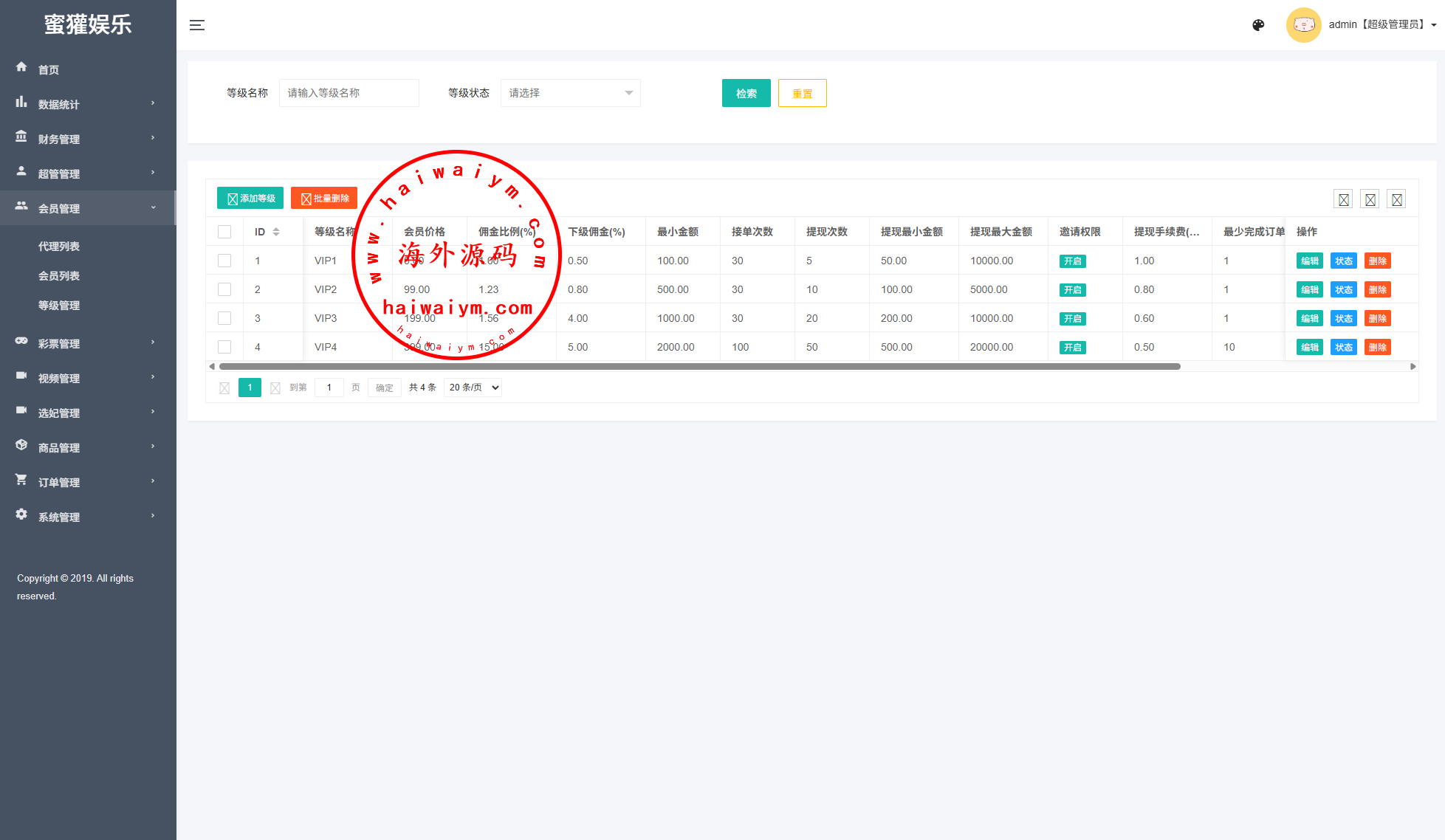Image resolution: width=1445 pixels, height=840 pixels.
Task: Click the 数据统计 bar chart icon
Action: 21,102
